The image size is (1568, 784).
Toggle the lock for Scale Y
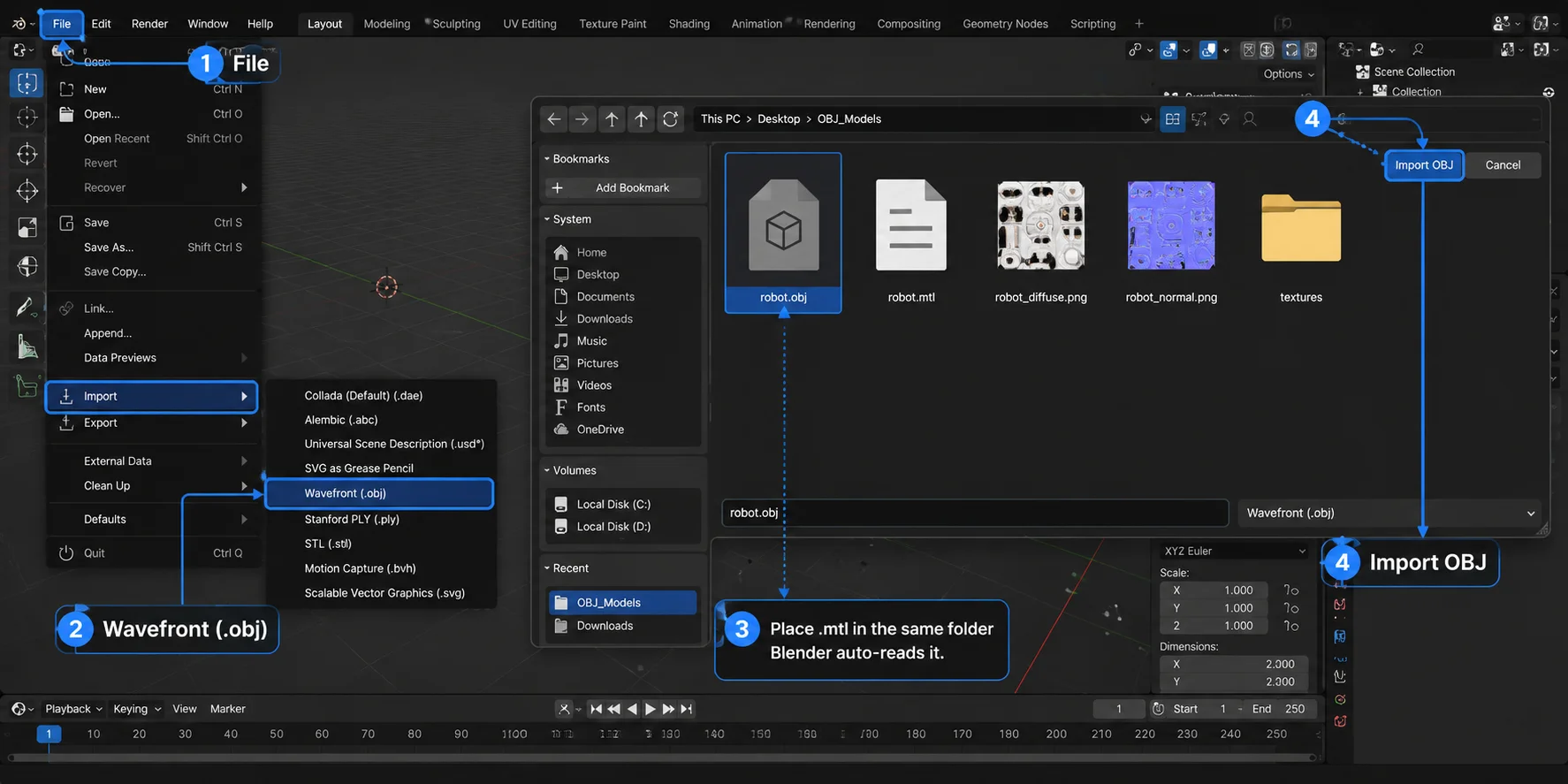1291,608
